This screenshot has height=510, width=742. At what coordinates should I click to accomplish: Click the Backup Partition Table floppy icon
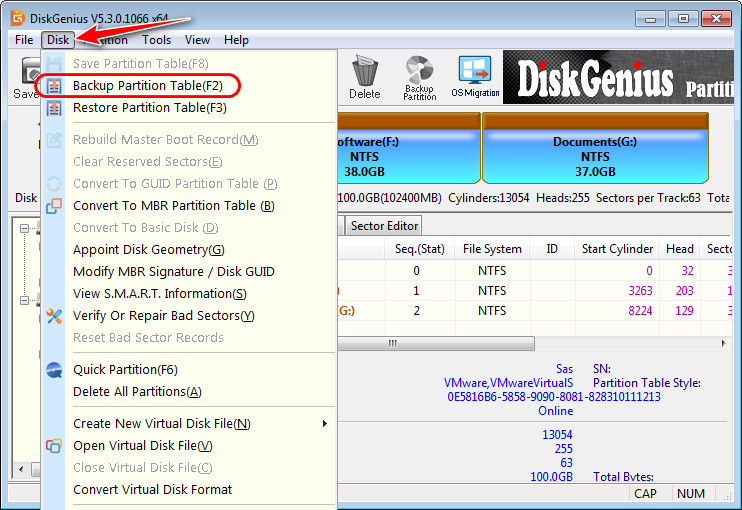point(54,86)
